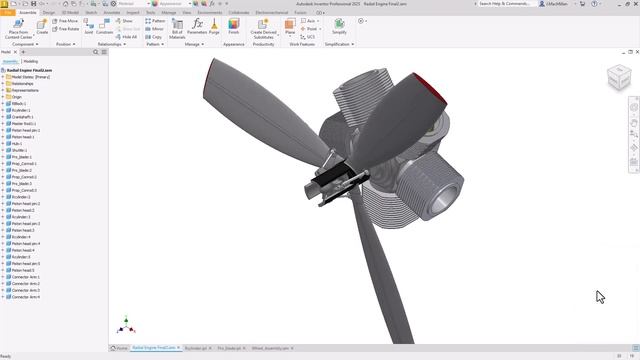Select Master Rod1:1 in the browser
Viewport: 640px width, 360px height.
point(24,123)
